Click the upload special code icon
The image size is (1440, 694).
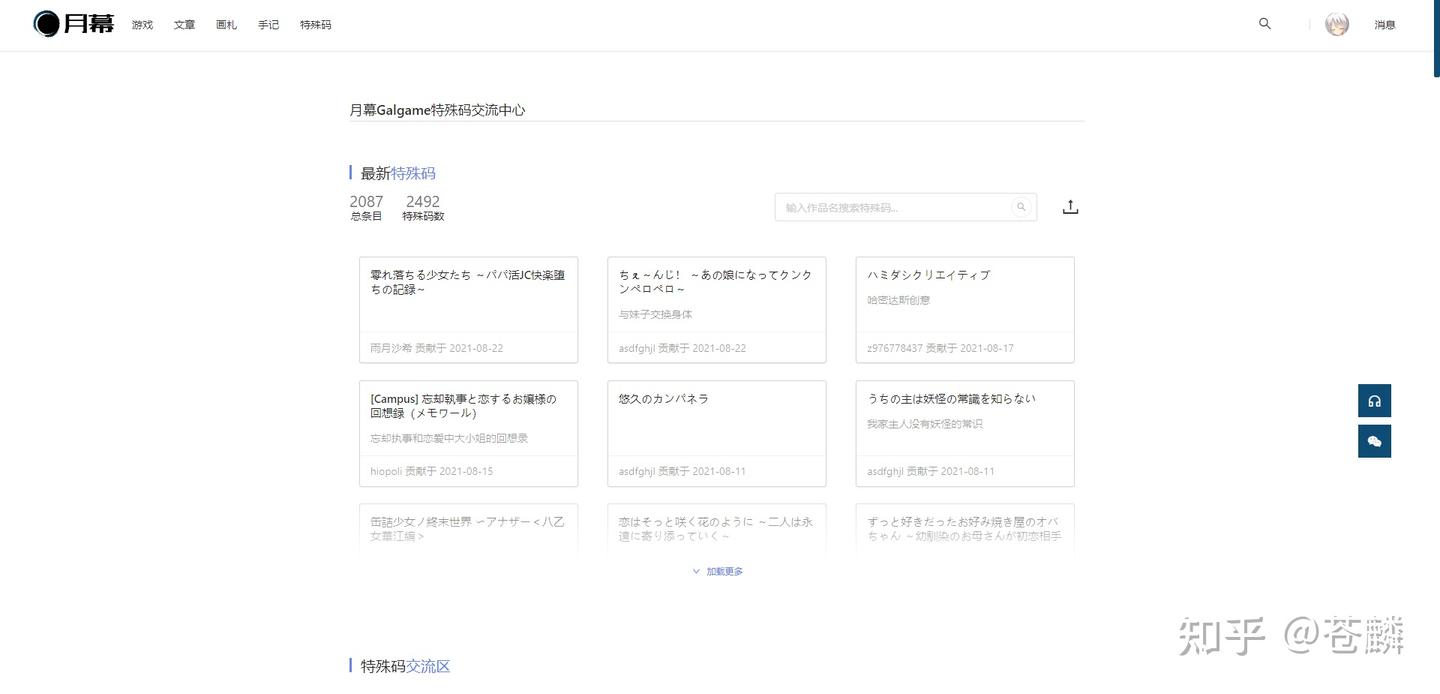click(1070, 207)
